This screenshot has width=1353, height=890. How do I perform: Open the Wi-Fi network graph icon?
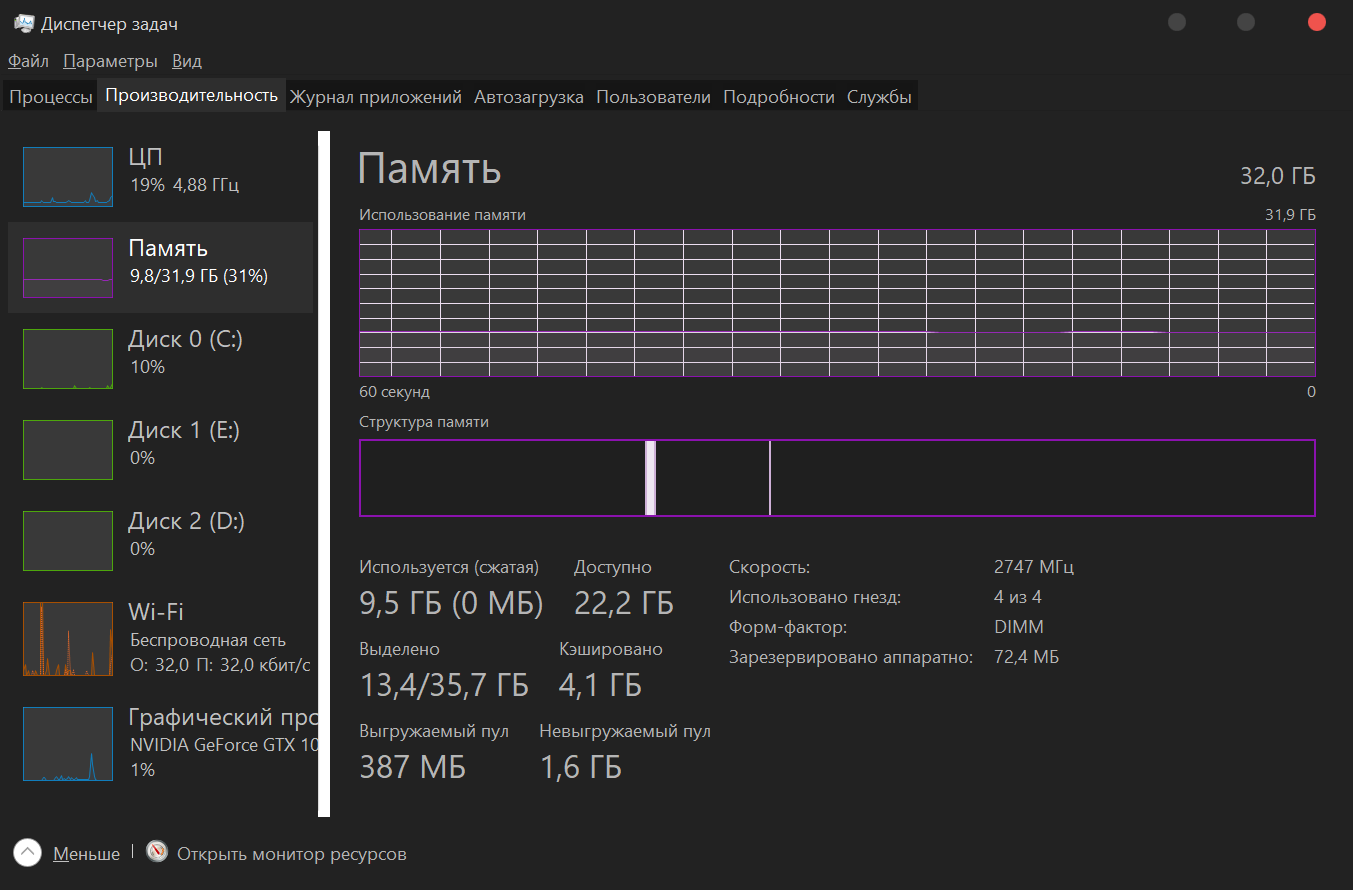67,639
